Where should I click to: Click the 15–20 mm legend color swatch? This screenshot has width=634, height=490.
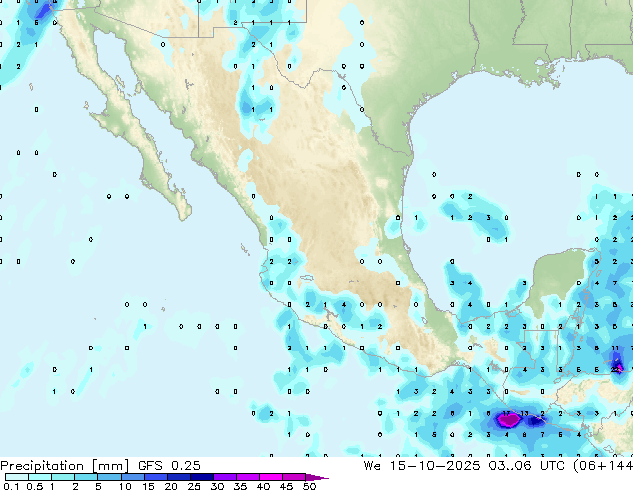pyautogui.click(x=155, y=477)
